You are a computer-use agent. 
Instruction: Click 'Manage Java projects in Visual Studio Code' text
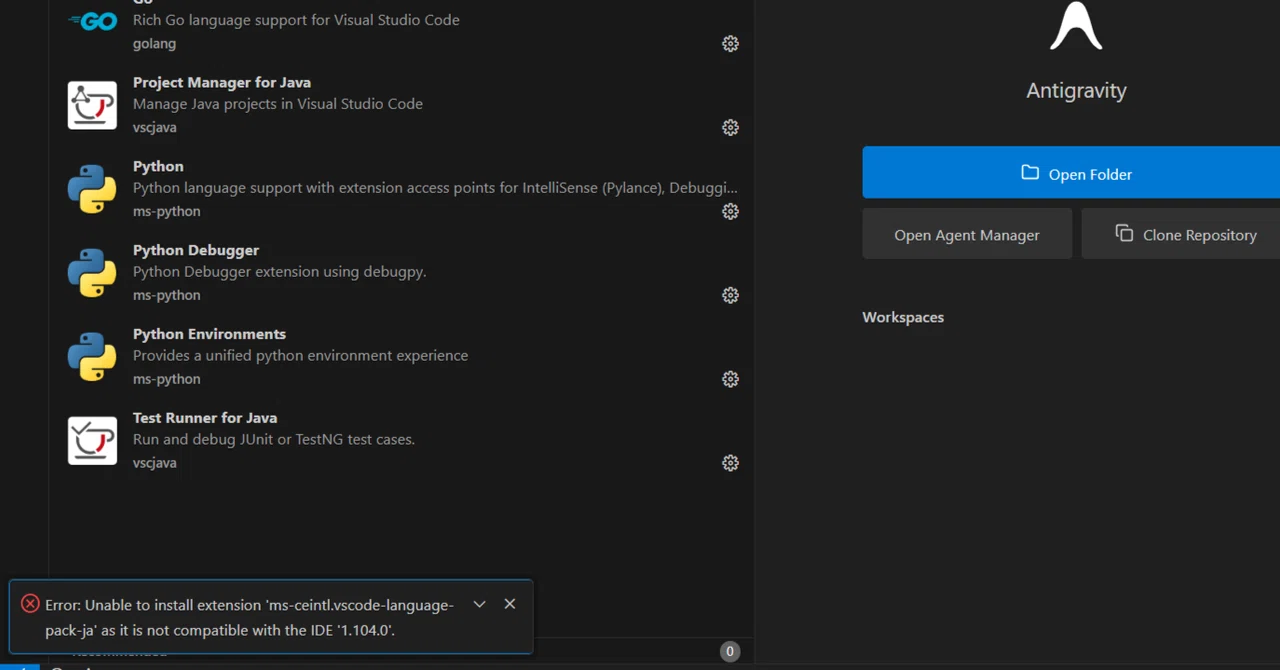click(x=278, y=104)
